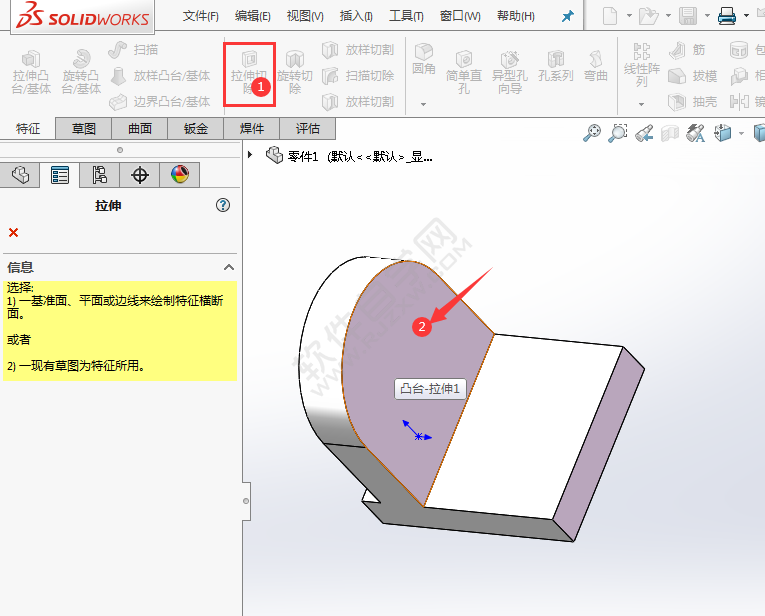
Task: Choose the 放样凸台/基体 loft tool
Action: coord(160,76)
